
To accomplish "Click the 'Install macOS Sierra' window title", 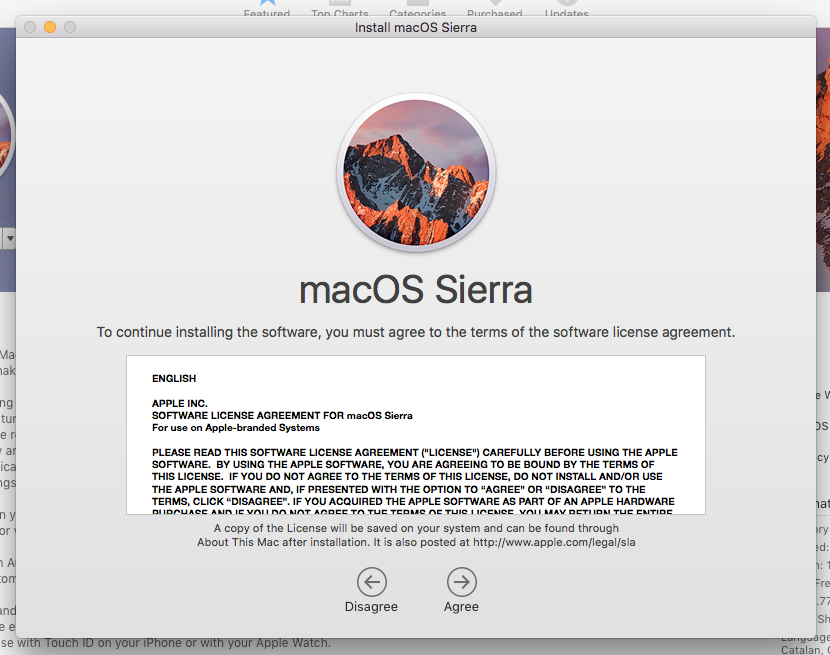I will click(x=416, y=28).
